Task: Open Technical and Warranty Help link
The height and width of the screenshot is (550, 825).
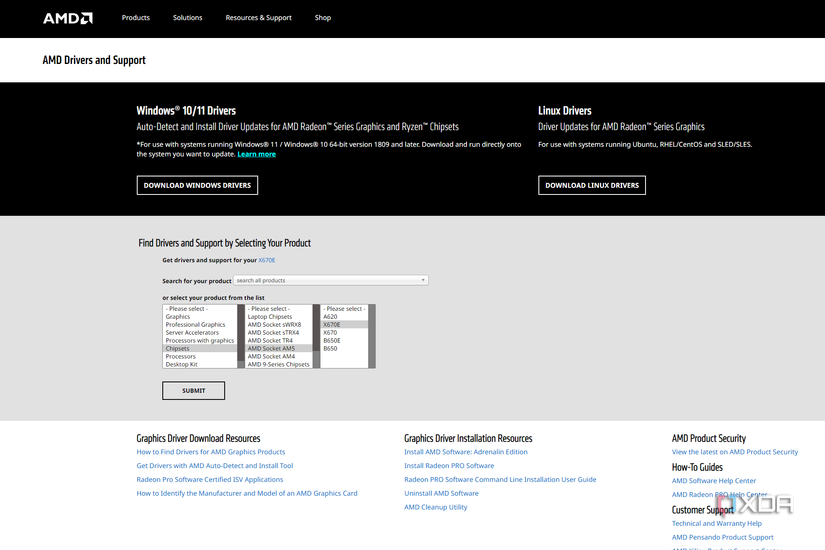Action: [x=717, y=524]
